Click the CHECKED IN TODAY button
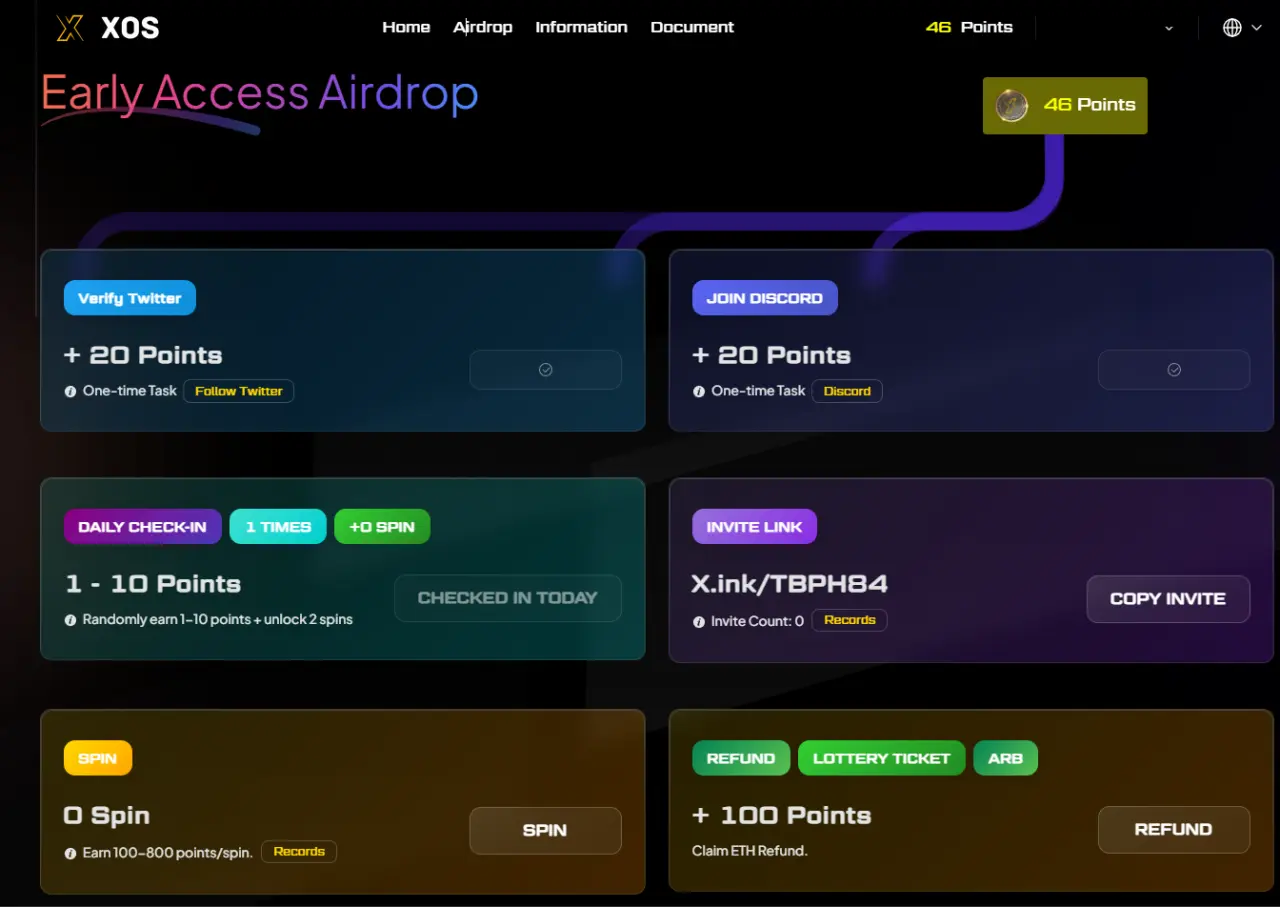The image size is (1280, 907). (508, 598)
